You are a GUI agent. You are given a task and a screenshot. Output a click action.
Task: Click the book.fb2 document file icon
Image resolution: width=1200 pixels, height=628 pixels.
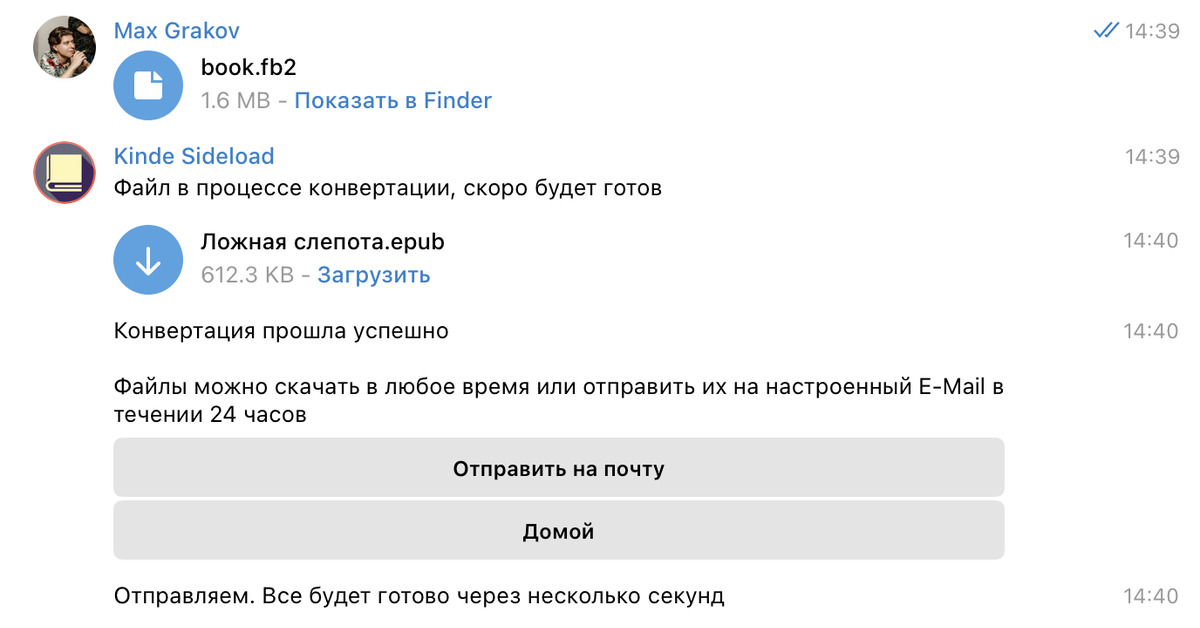(x=148, y=85)
